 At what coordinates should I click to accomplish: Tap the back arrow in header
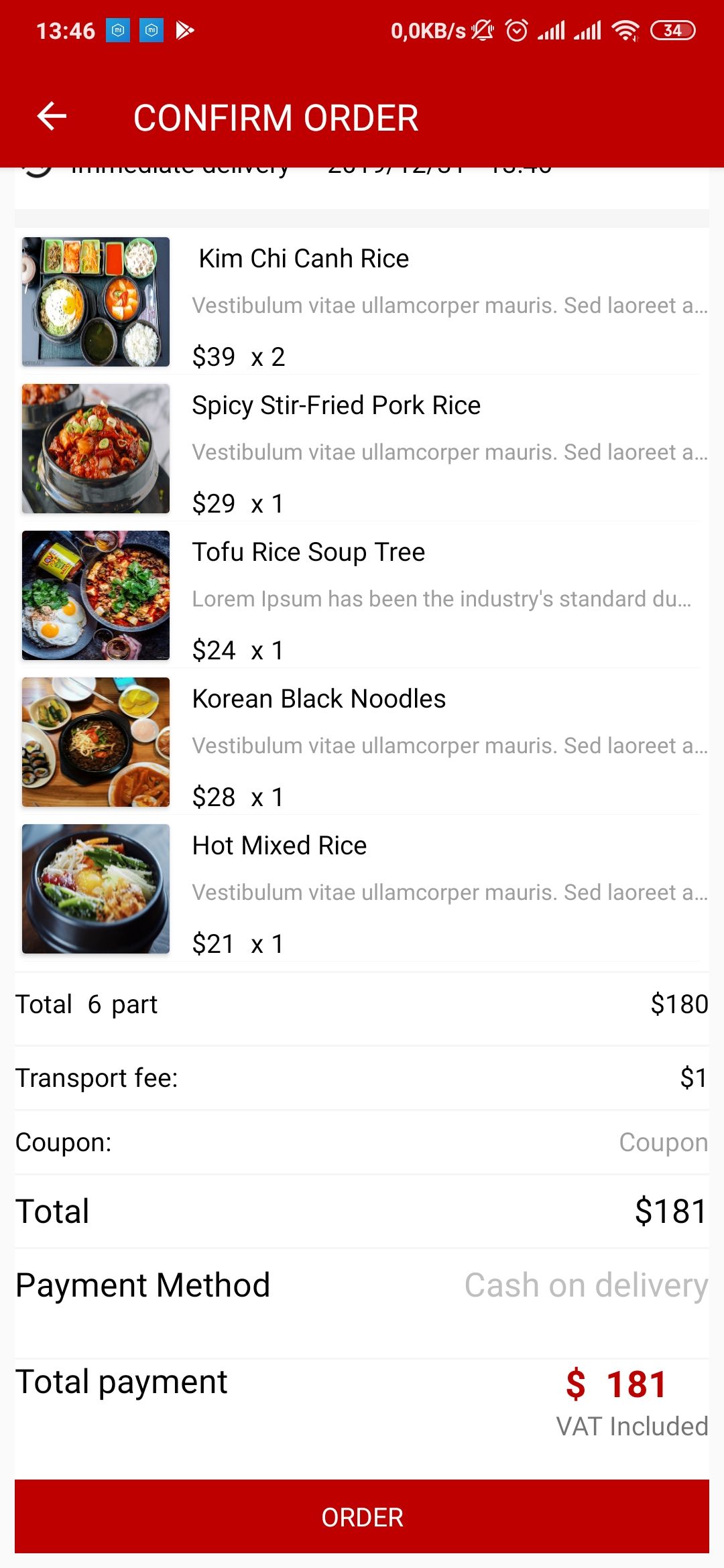[52, 117]
